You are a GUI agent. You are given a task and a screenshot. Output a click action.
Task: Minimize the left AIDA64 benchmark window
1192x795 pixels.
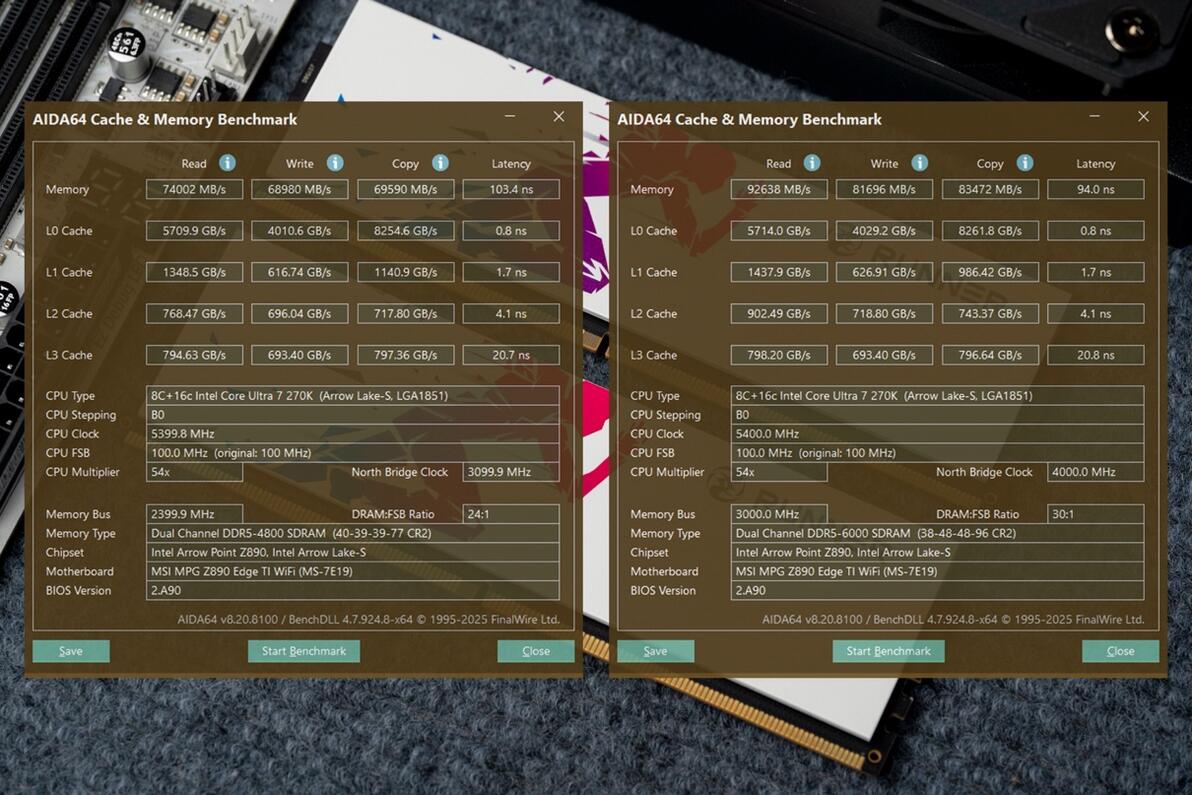coord(510,116)
